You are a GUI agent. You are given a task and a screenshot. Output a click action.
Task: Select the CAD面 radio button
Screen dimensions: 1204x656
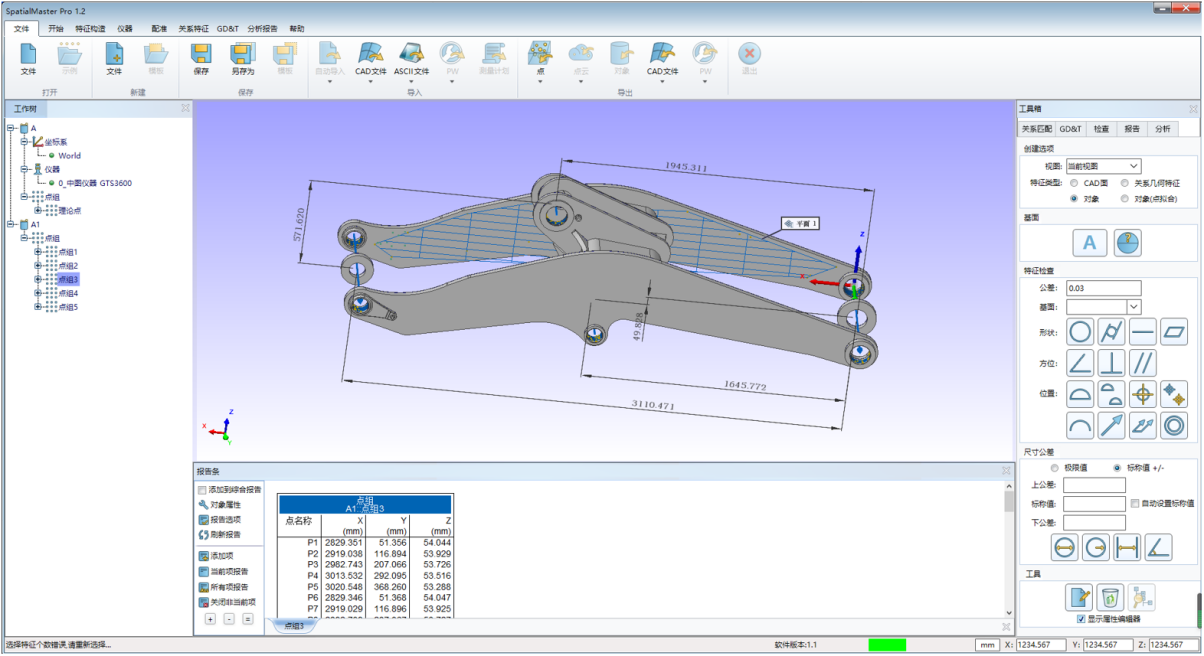(x=1074, y=184)
